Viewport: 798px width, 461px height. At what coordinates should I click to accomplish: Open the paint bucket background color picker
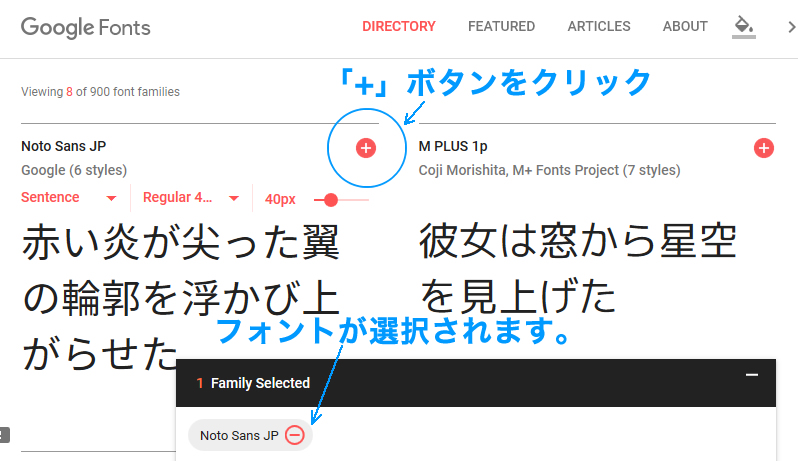pyautogui.click(x=744, y=26)
